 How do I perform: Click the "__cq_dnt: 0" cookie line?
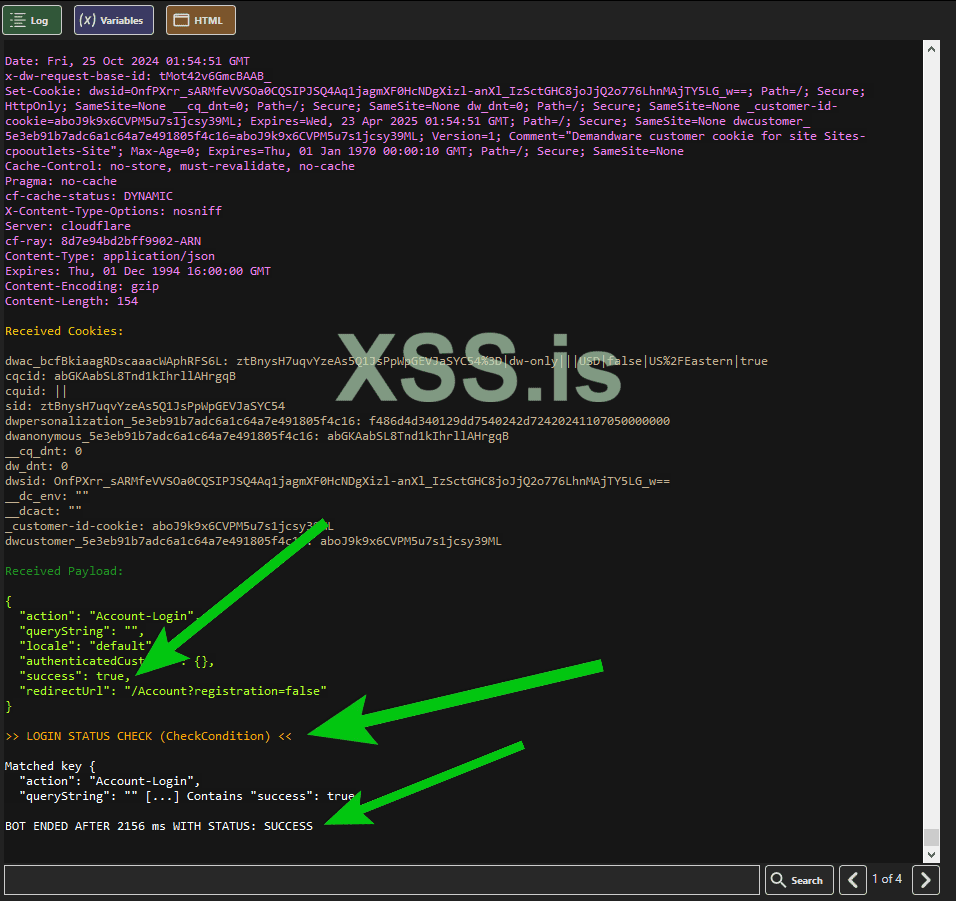(x=43, y=451)
